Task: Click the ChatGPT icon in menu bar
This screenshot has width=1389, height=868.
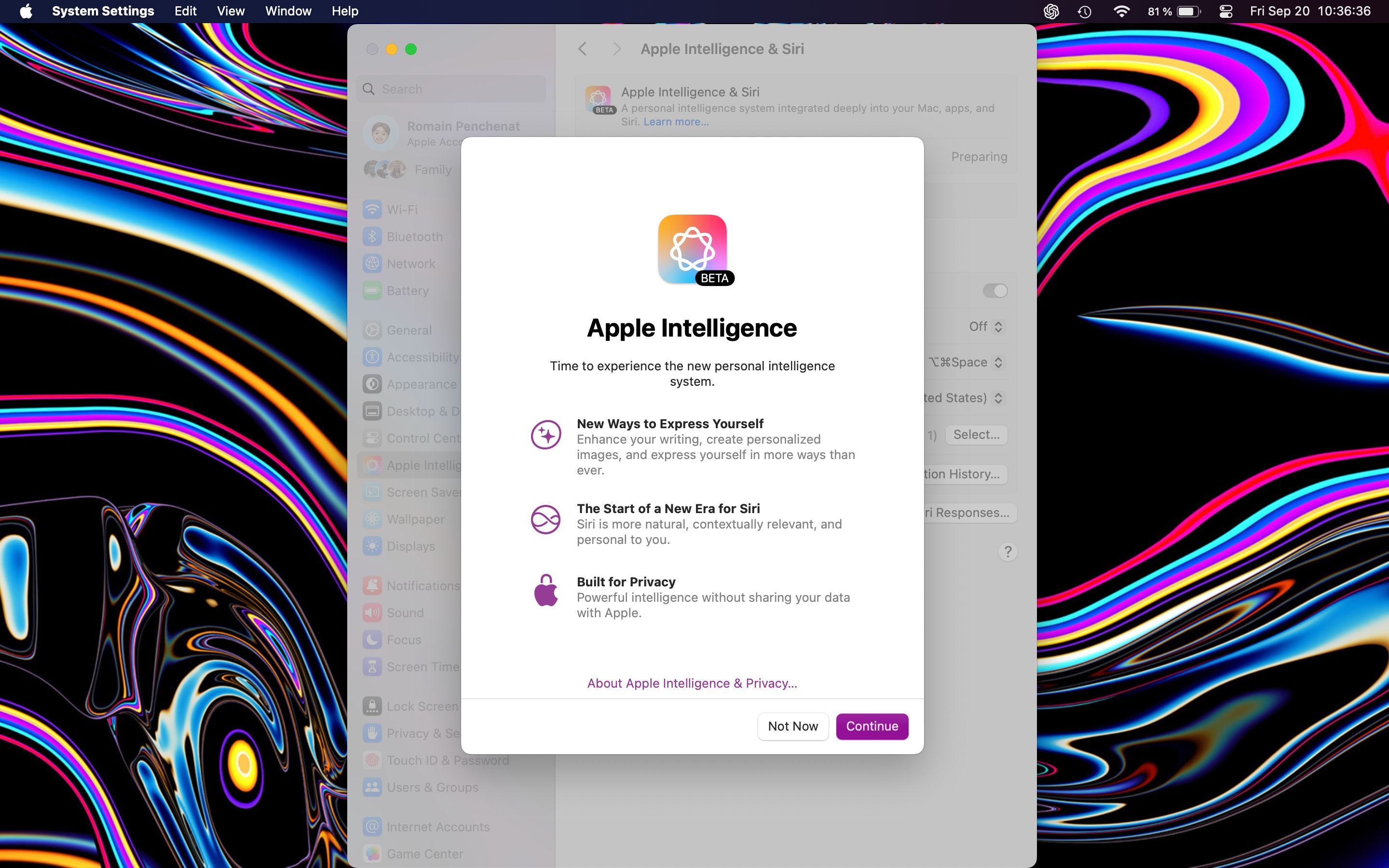Action: coord(1051,12)
